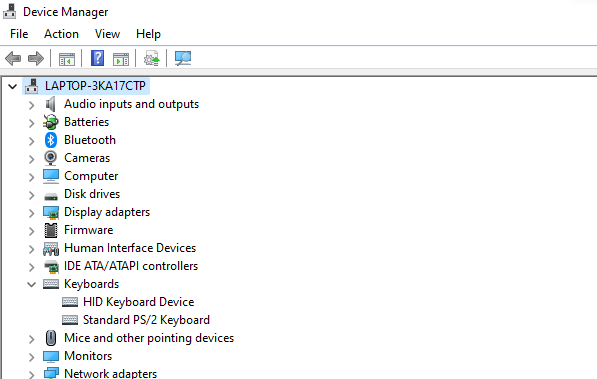597x379 pixels.
Task: Select the LAPTOP-3KA17CTP label
Action: tap(95, 86)
